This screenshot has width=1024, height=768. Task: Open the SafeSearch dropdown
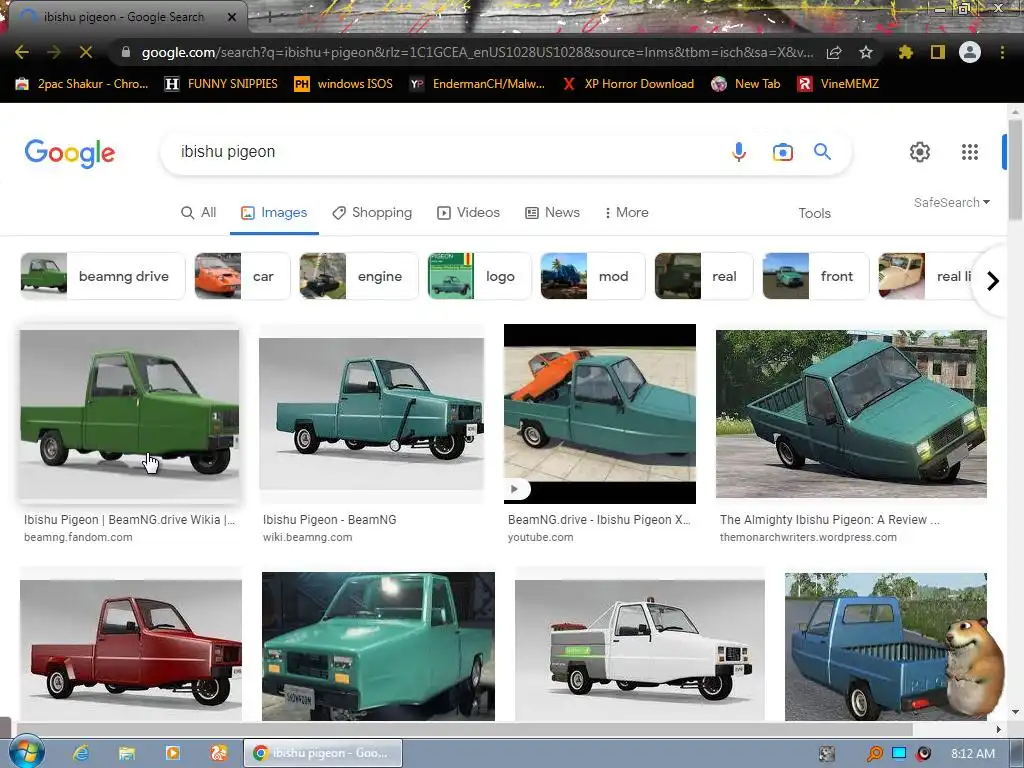pyautogui.click(x=952, y=202)
